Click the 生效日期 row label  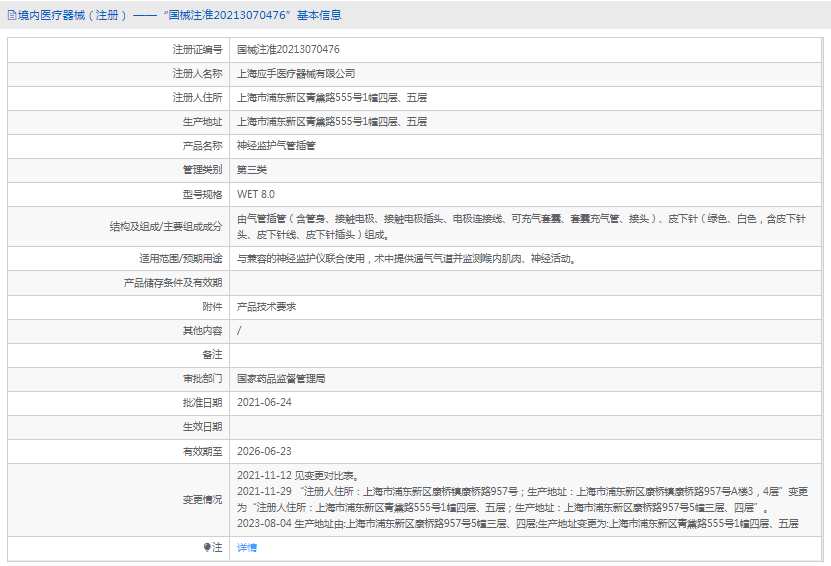[202, 427]
